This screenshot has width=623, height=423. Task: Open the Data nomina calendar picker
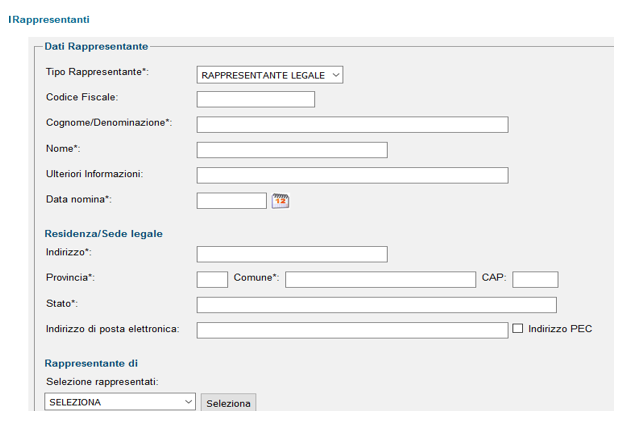coord(281,201)
